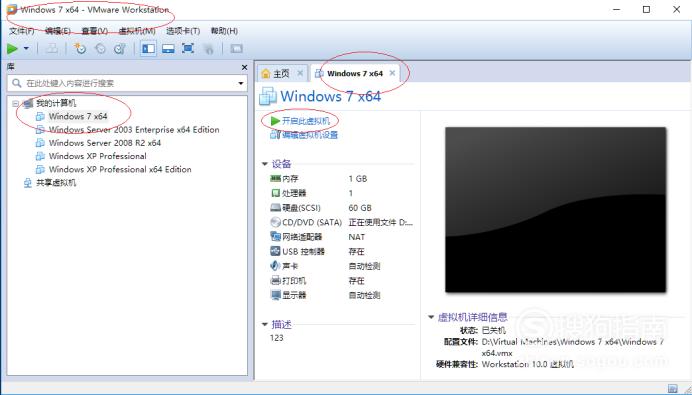692x395 pixels.
Task: Switch to the 主页 home tab
Action: [x=281, y=74]
